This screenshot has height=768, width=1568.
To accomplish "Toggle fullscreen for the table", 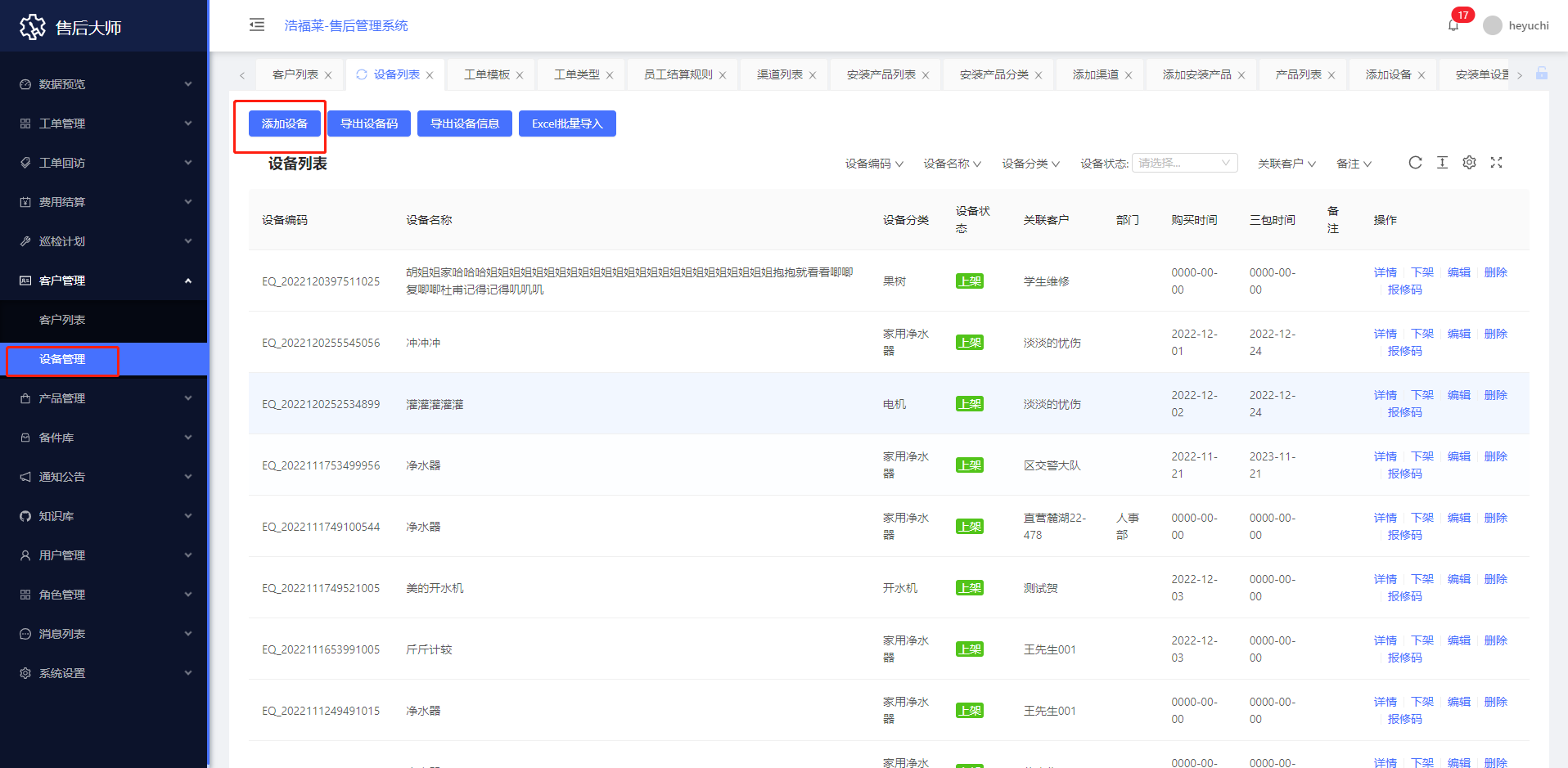I will 1496,163.
